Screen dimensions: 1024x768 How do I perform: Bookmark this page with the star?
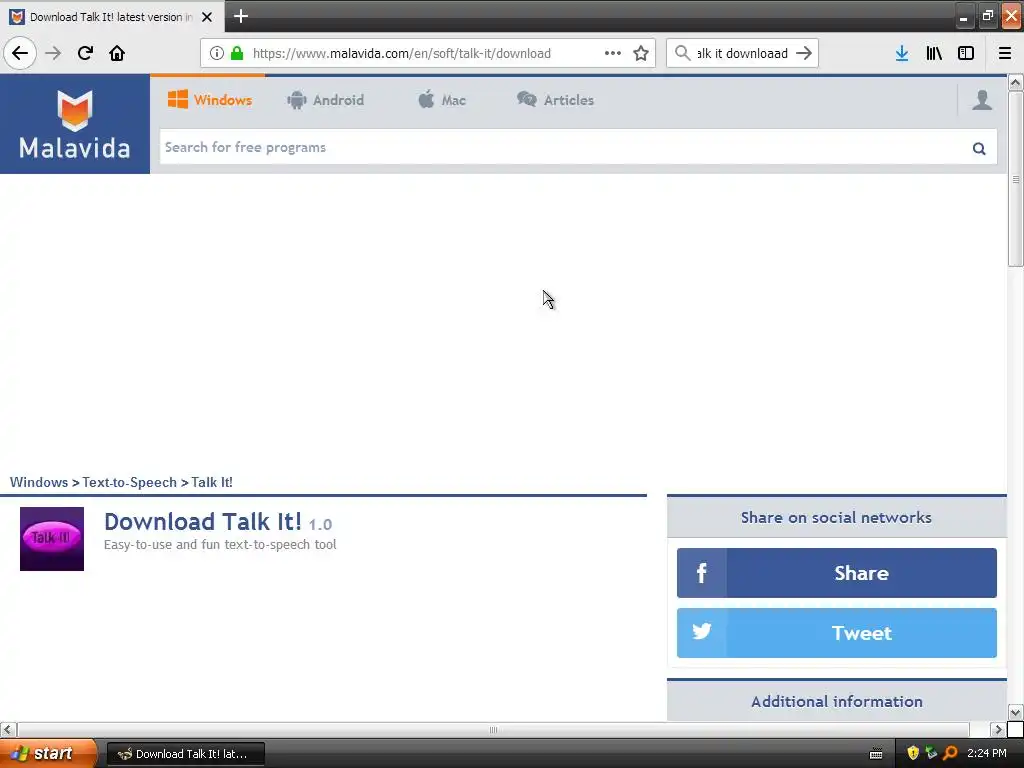[641, 53]
